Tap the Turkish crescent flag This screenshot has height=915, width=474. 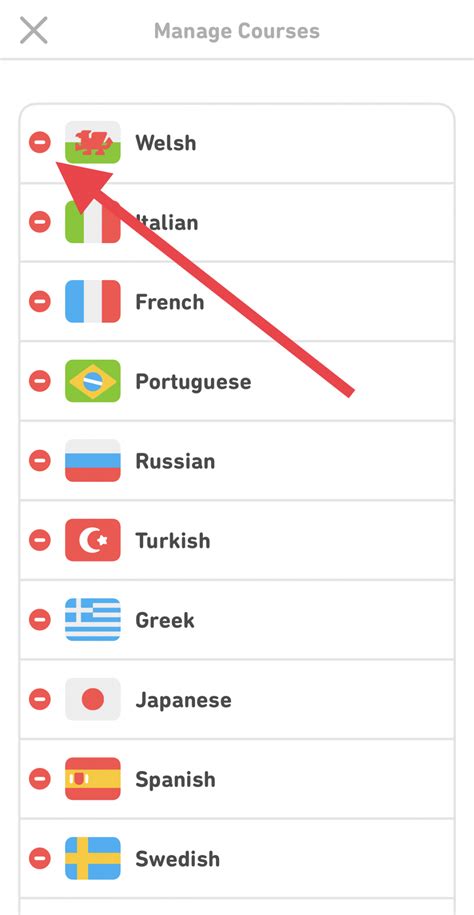93,540
